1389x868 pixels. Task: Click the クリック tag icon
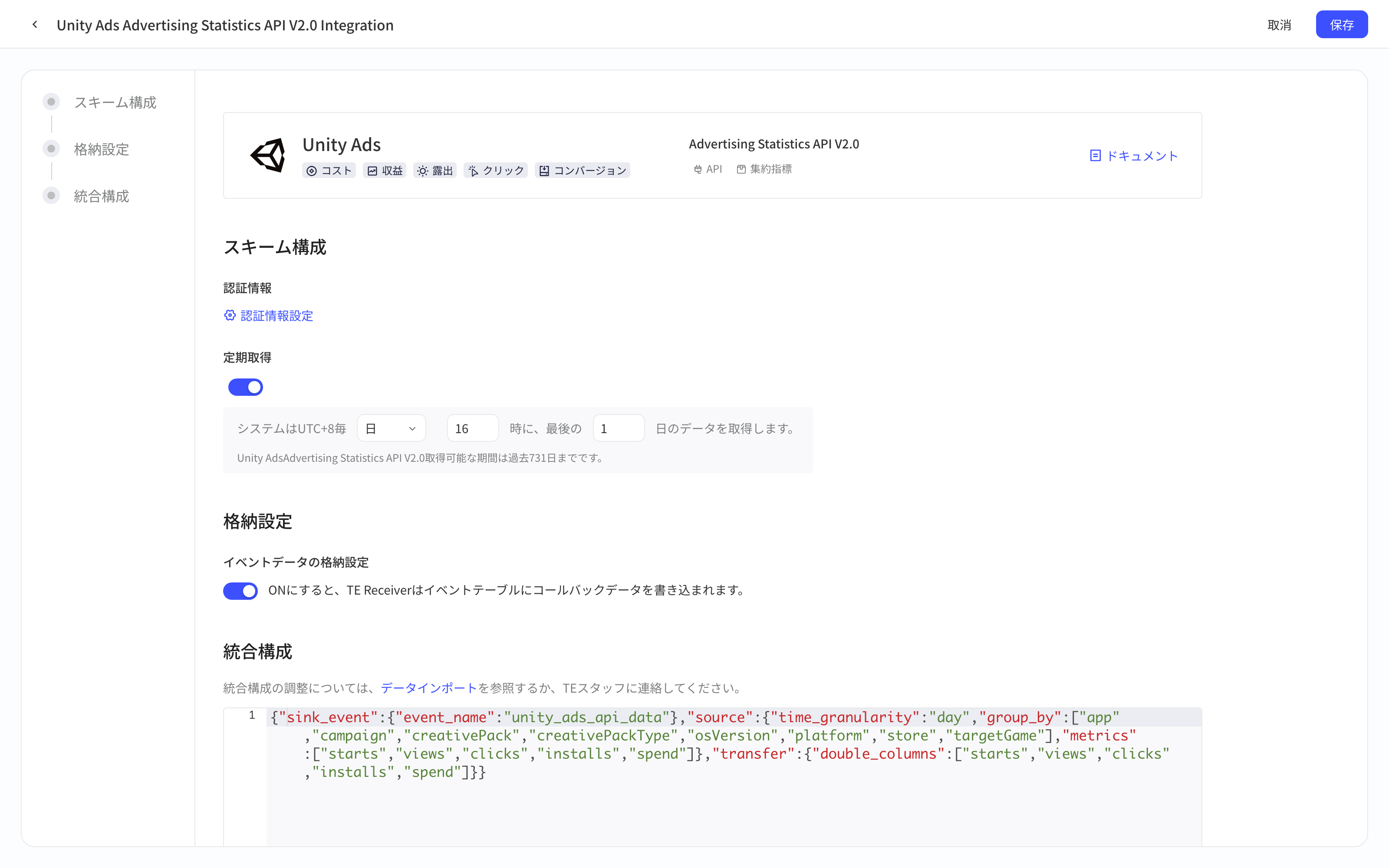[x=473, y=171]
